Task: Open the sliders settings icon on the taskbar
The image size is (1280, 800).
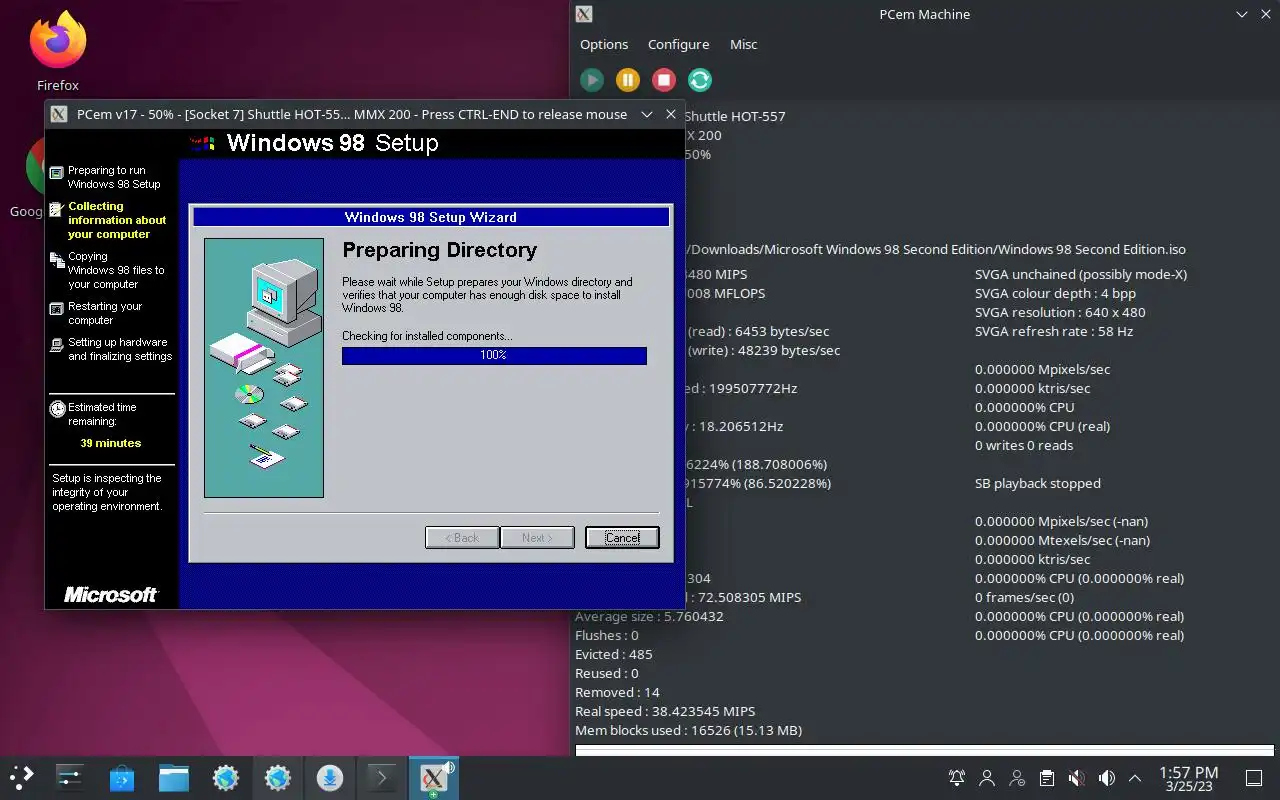Action: pyautogui.click(x=70, y=777)
